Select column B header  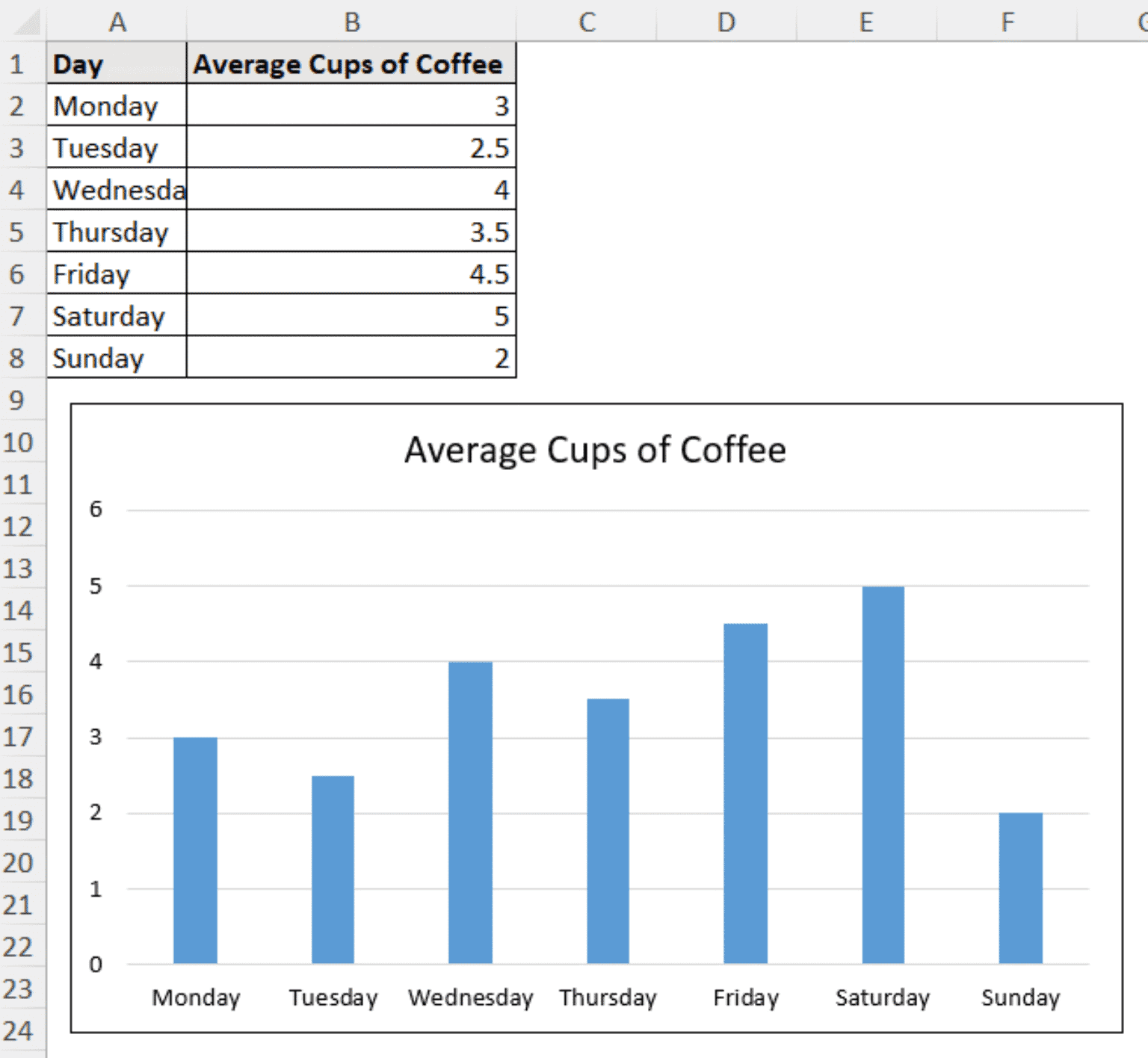tap(351, 22)
